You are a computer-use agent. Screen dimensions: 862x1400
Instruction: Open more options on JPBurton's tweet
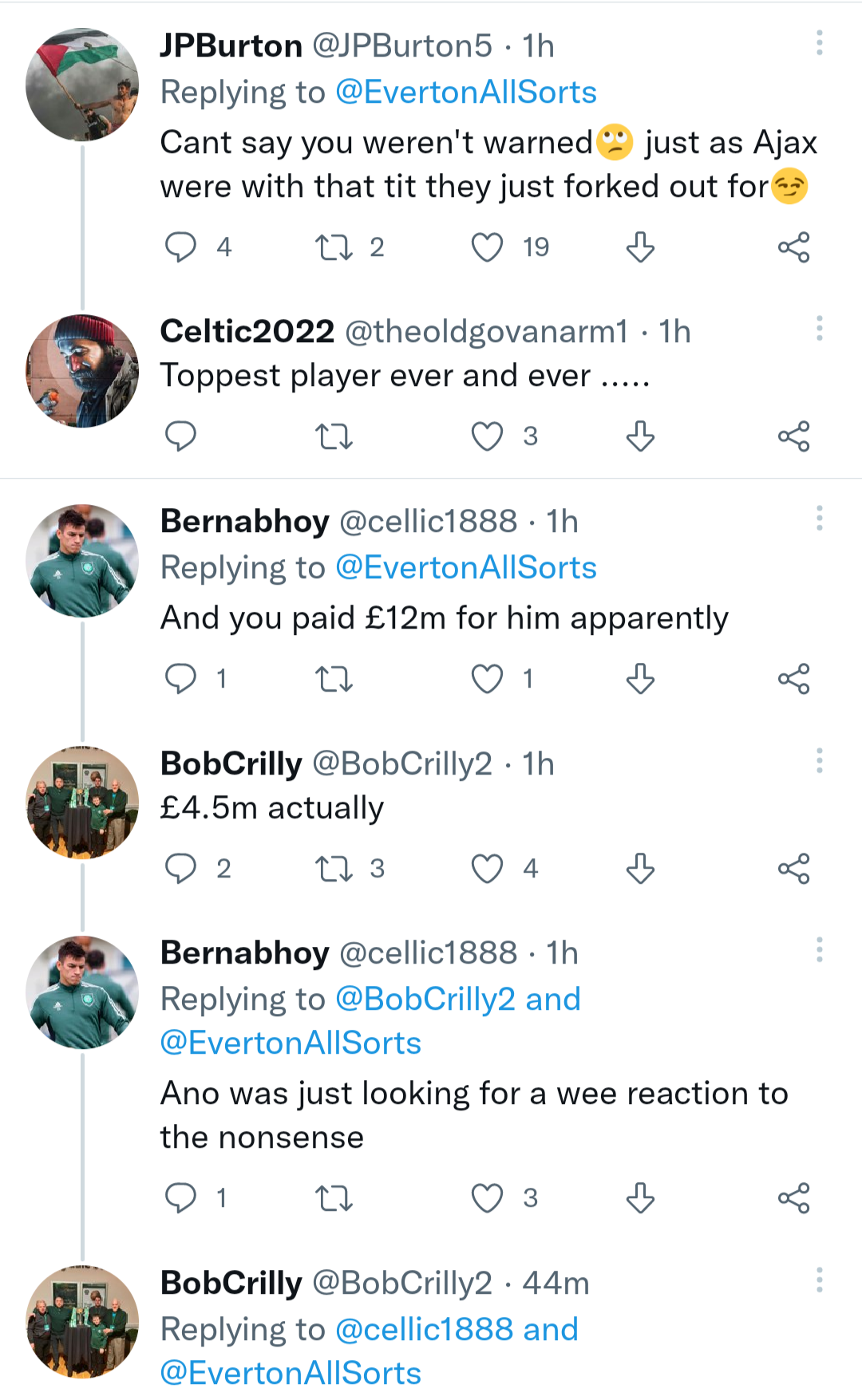819,43
